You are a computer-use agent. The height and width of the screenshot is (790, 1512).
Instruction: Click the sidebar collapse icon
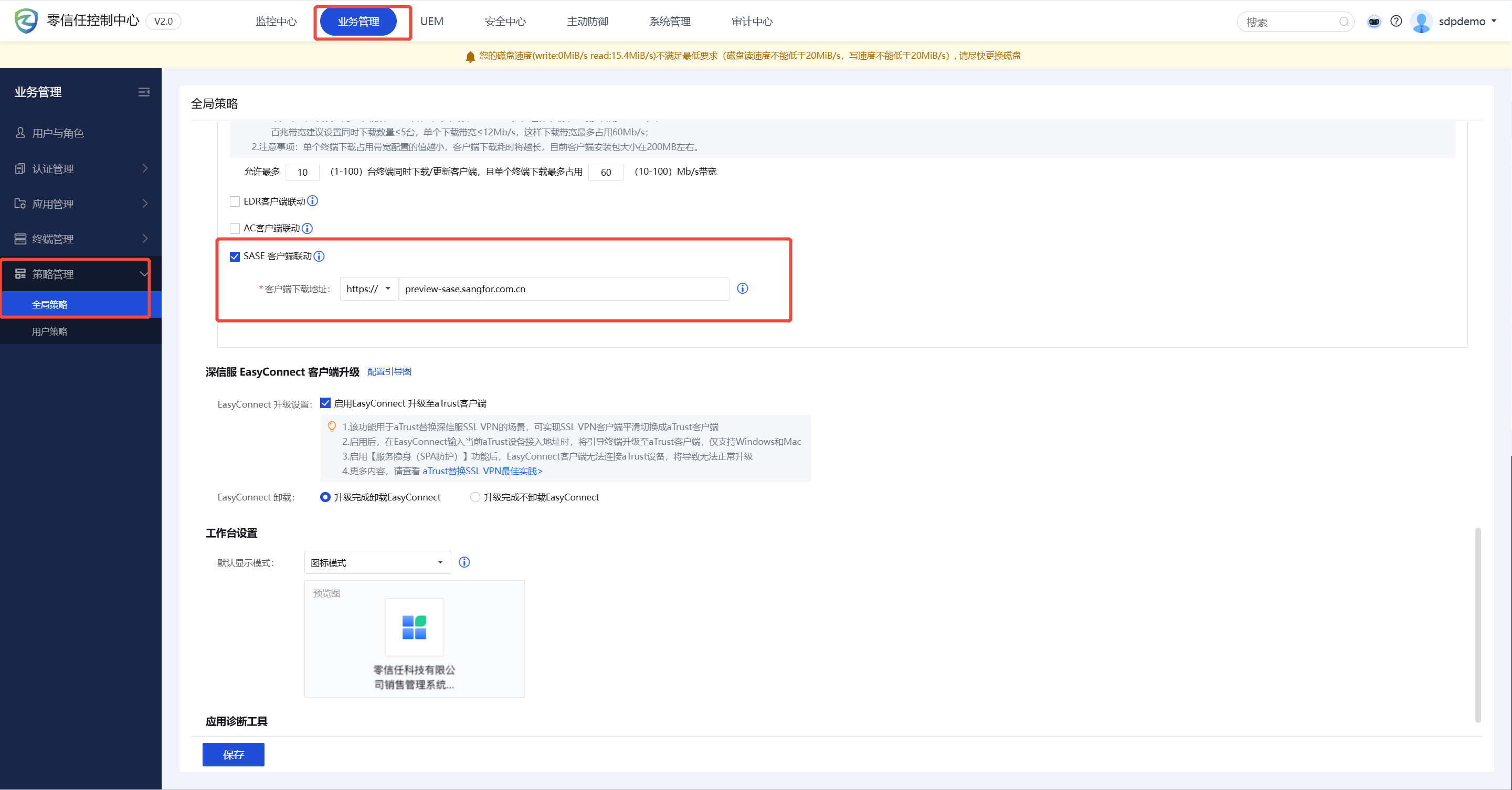coord(144,92)
